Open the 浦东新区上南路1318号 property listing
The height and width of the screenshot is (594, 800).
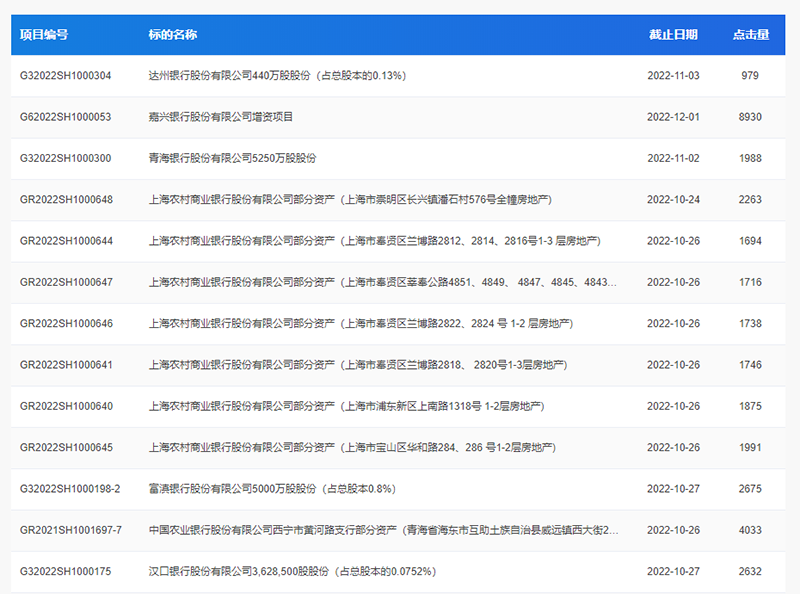coord(346,406)
